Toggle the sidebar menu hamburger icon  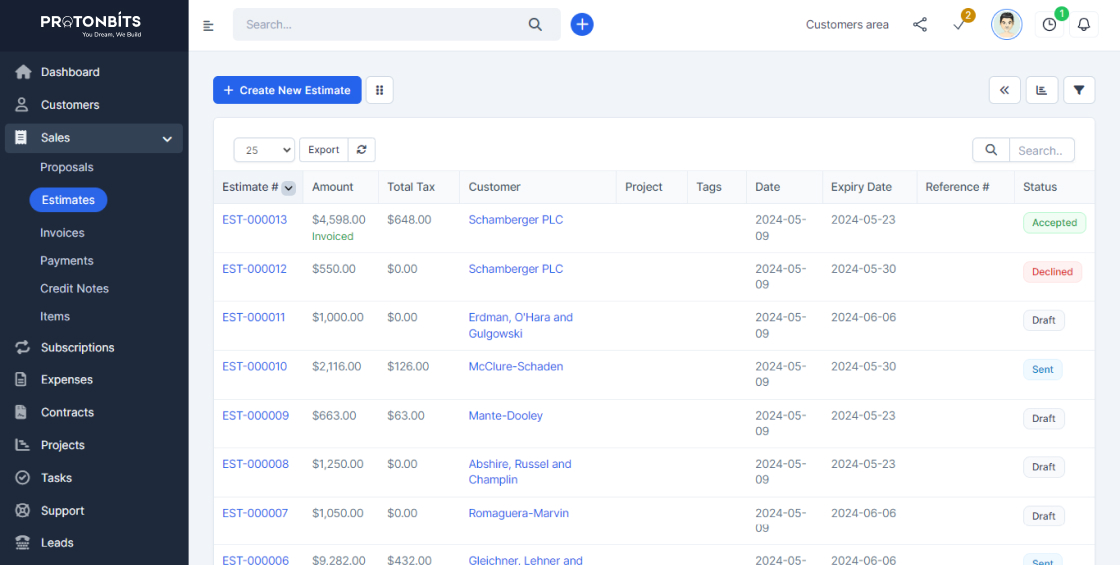coord(208,25)
